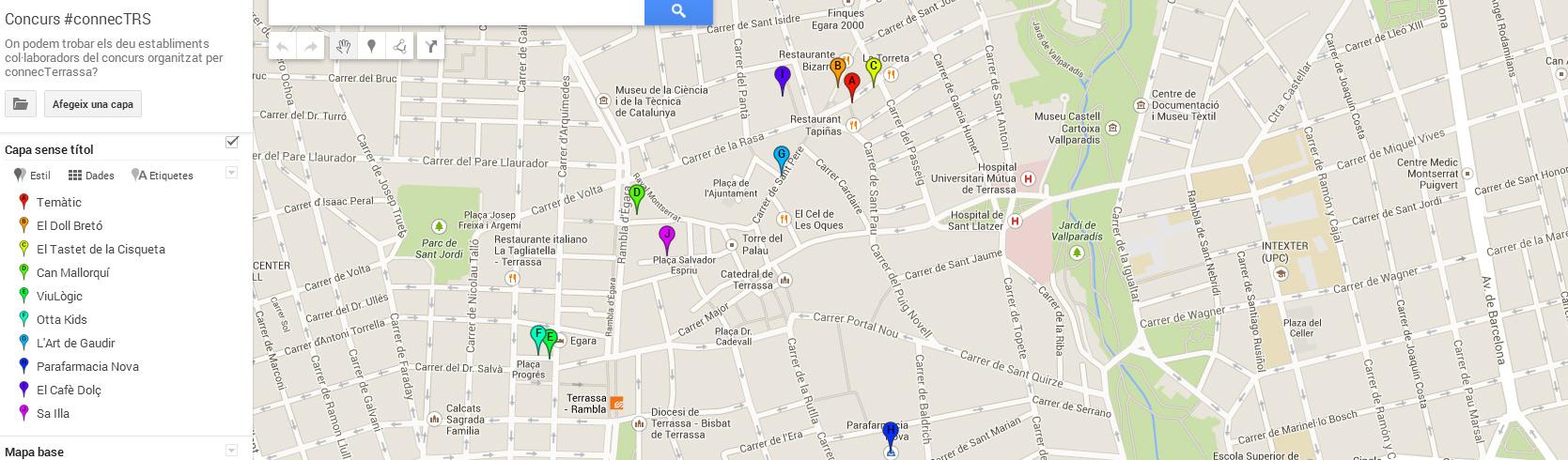Click the redo arrow in map toolbar
This screenshot has width=1568, height=460.
point(310,46)
